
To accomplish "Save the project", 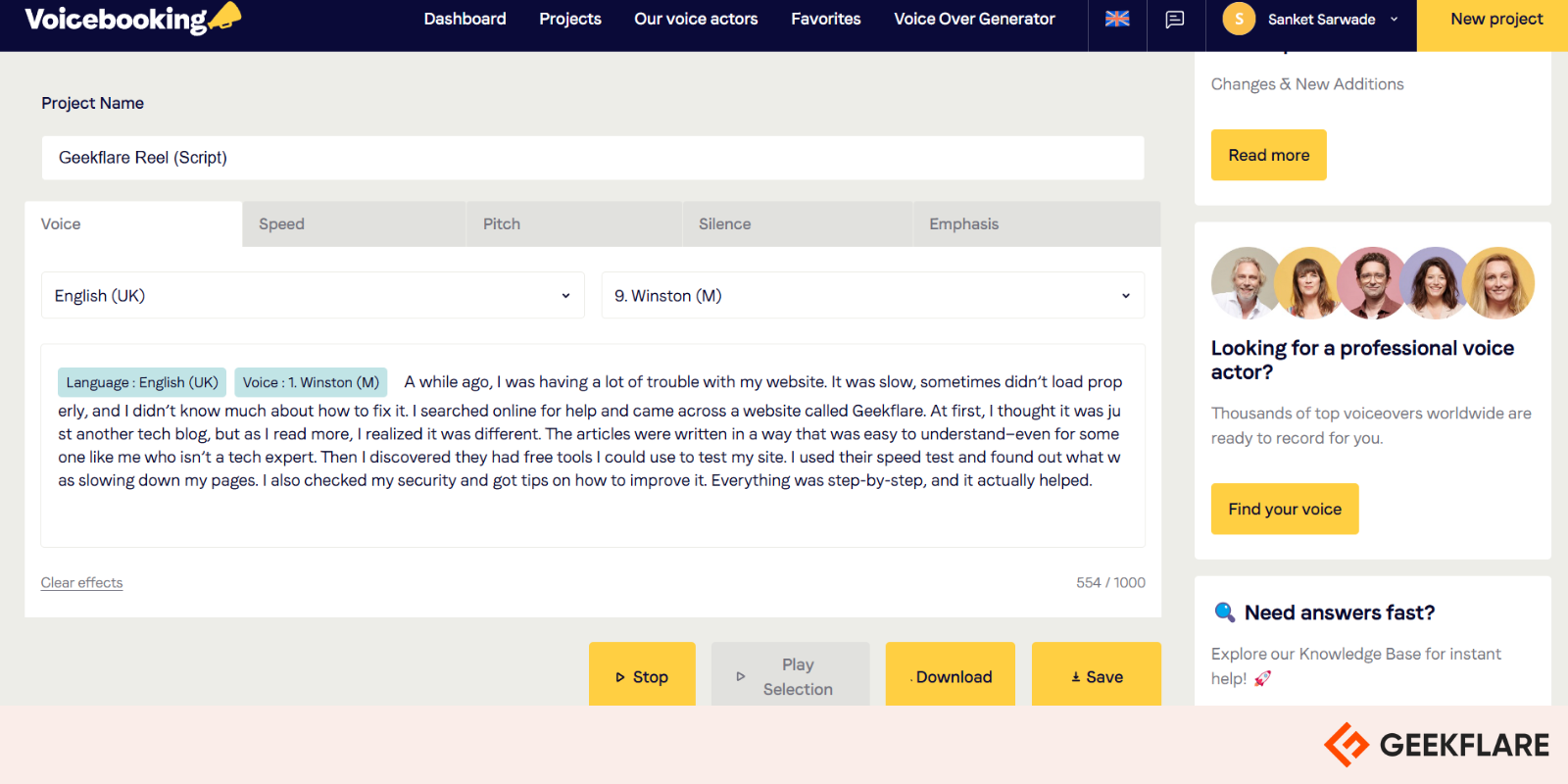I will [1097, 674].
